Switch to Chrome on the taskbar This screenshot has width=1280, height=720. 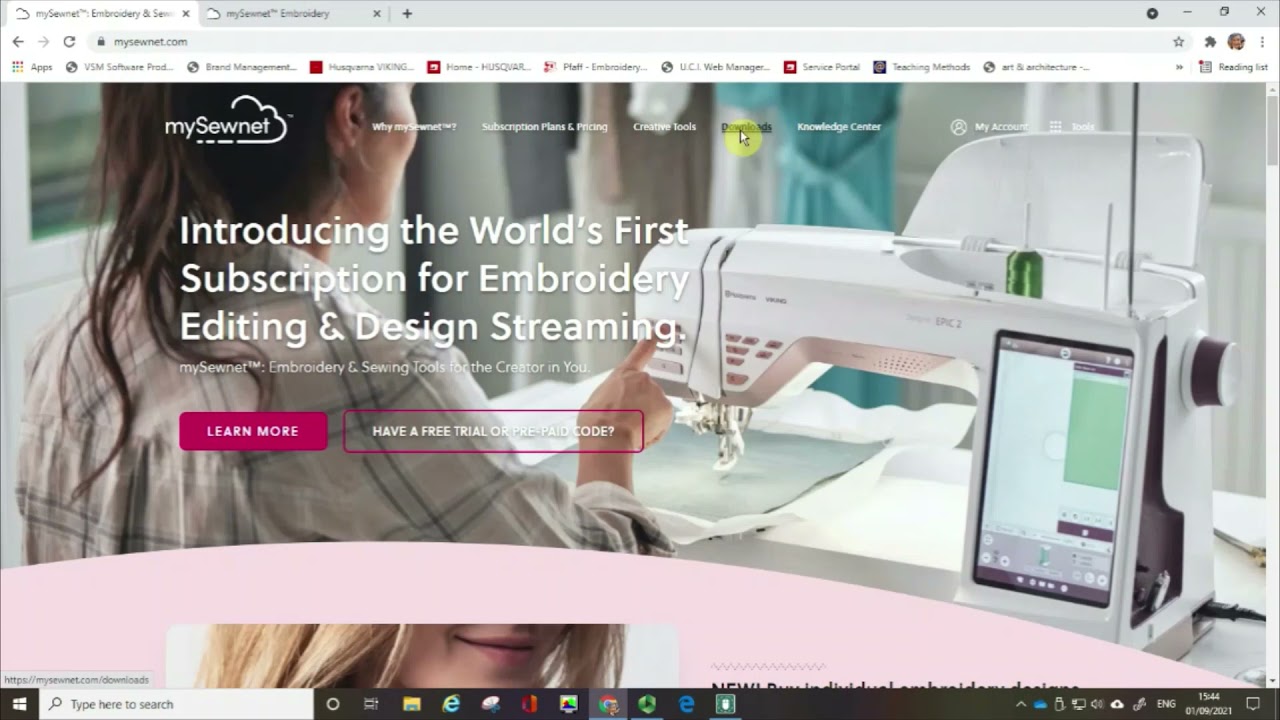608,704
